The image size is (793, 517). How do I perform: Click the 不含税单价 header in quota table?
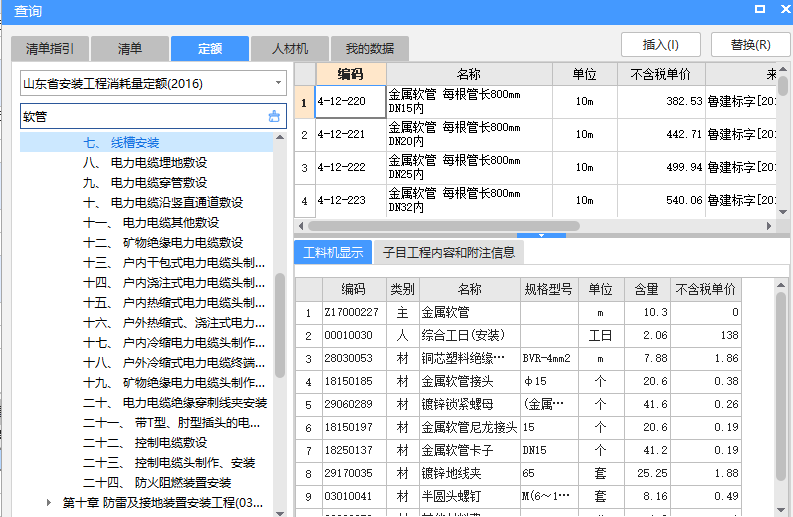660,74
